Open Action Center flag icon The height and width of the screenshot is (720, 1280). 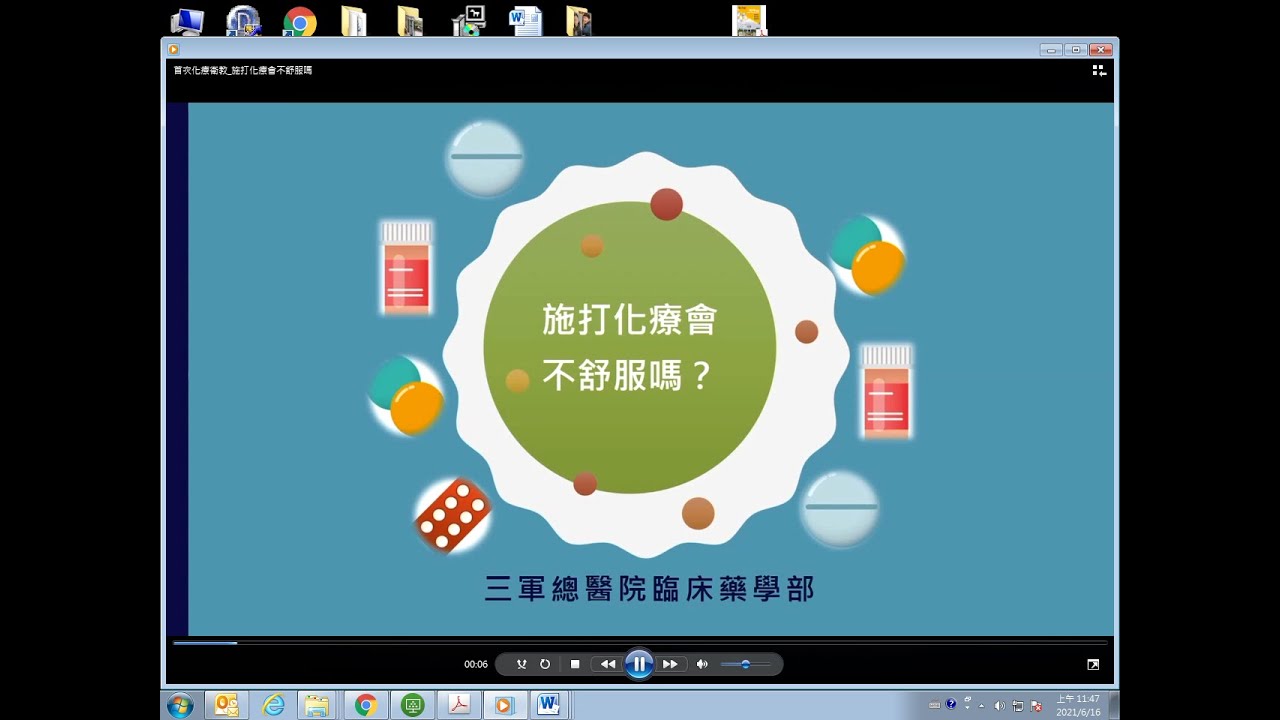pos(1036,705)
